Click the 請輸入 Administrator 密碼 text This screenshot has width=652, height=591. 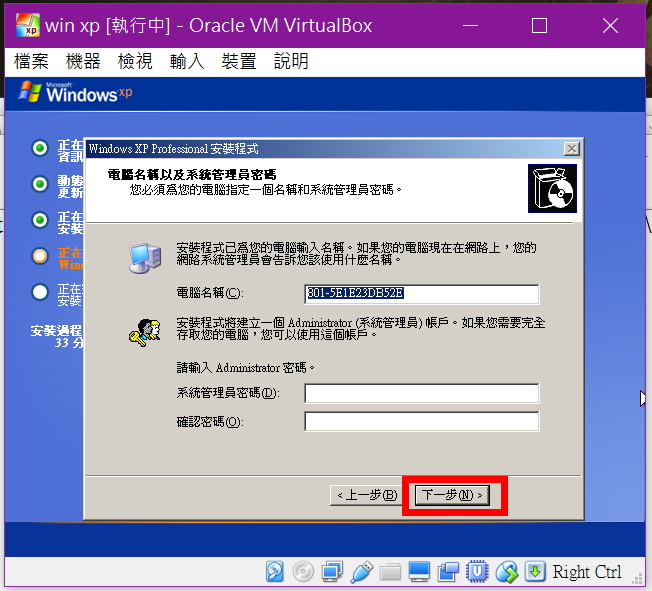point(245,368)
